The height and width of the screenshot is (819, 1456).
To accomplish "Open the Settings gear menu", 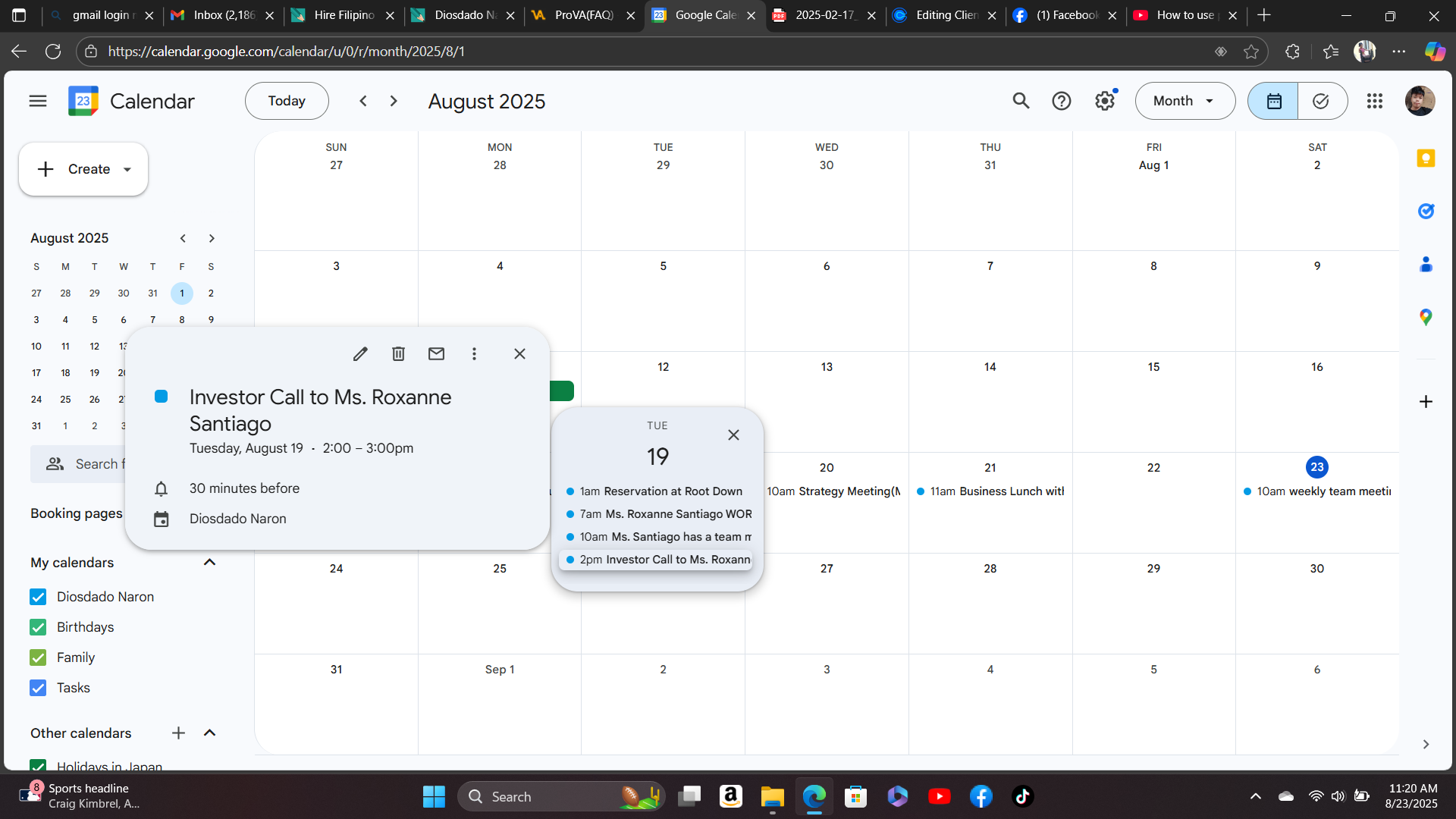I will 1105,101.
